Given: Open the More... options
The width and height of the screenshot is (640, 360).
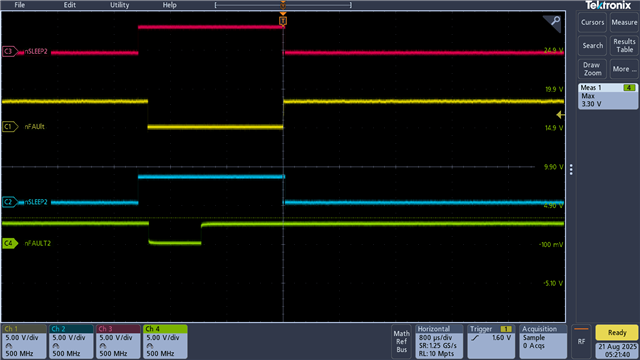Looking at the screenshot, I should (x=624, y=69).
